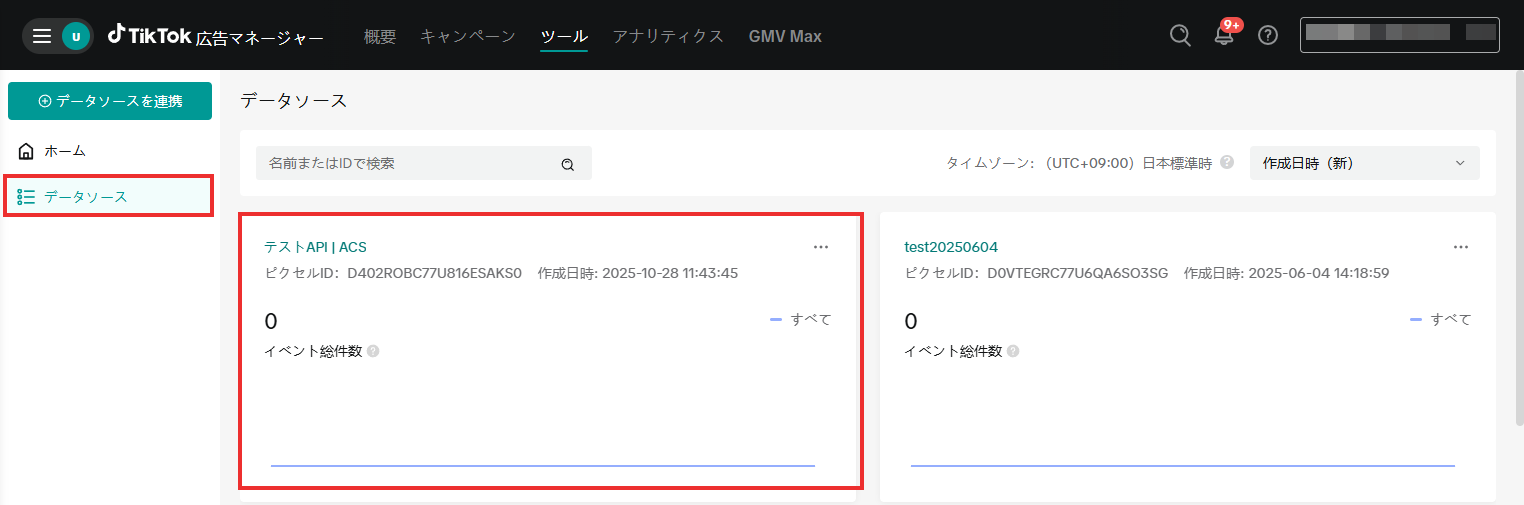
Task: Click the データソース page heading
Action: click(x=294, y=100)
